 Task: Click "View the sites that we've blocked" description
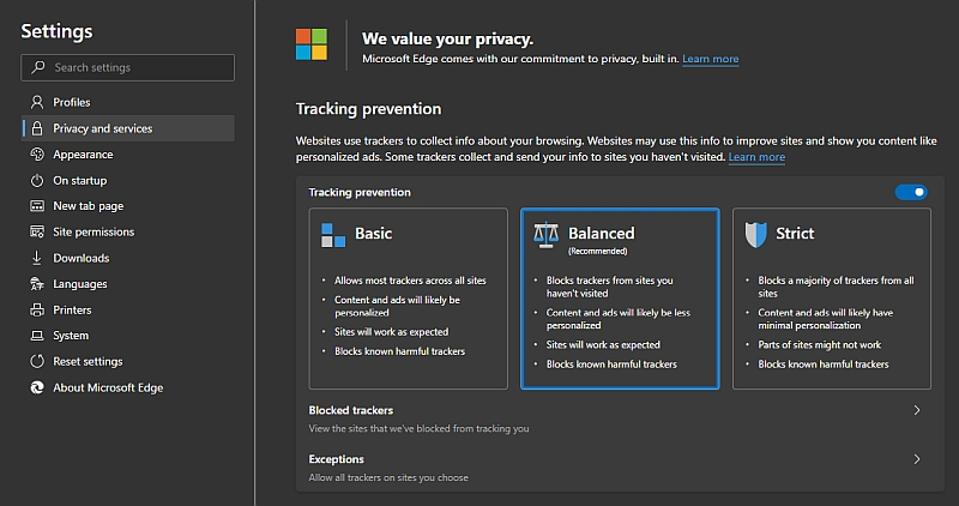(419, 428)
